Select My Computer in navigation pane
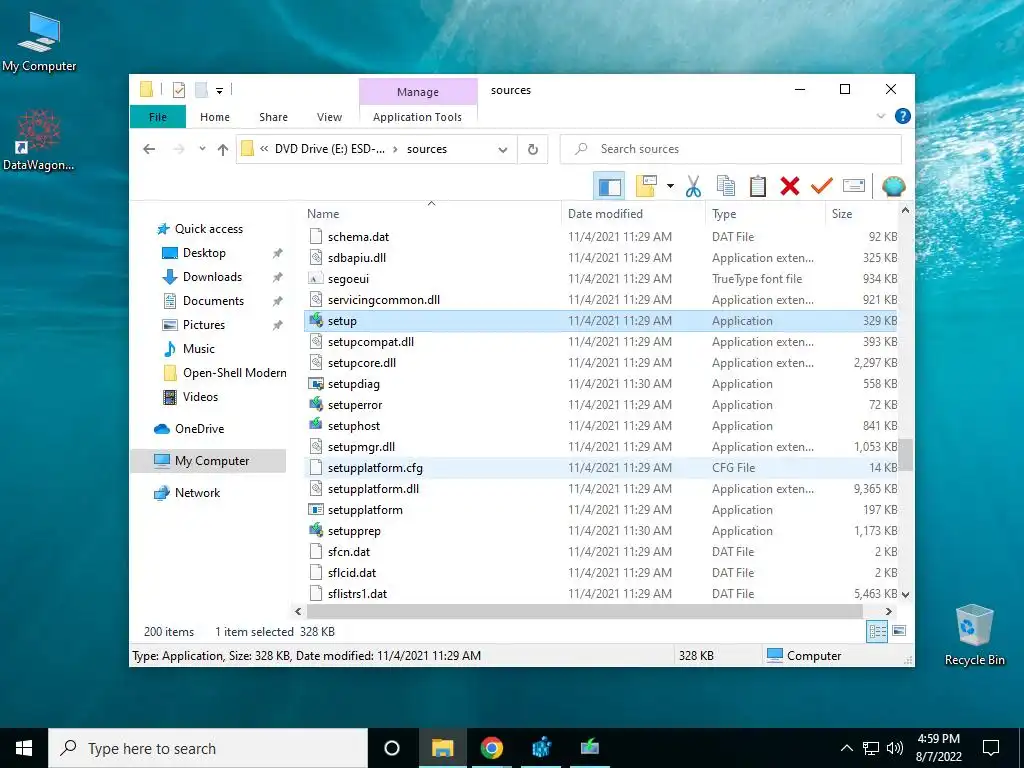This screenshot has width=1024, height=768. coord(208,461)
